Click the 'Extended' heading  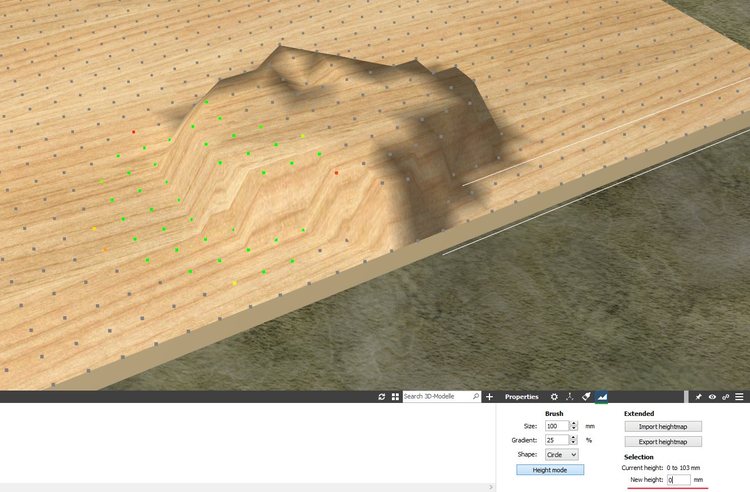click(639, 414)
